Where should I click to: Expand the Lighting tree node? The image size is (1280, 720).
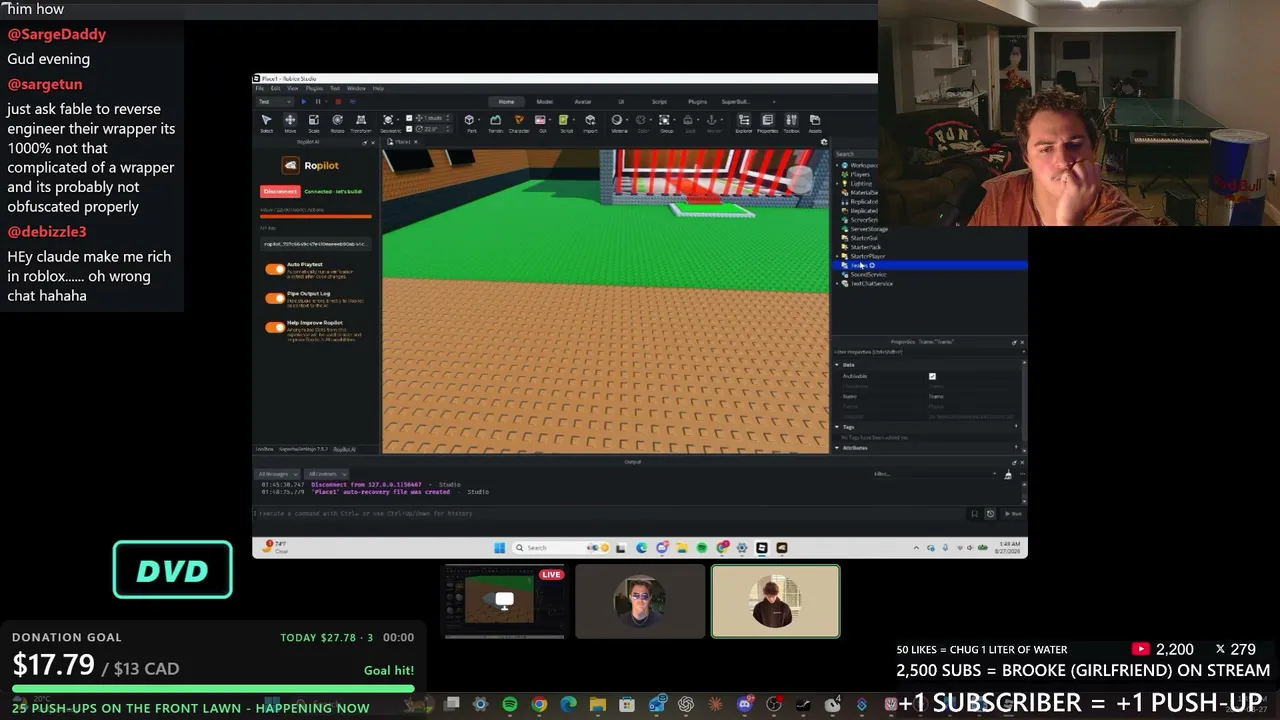(838, 183)
